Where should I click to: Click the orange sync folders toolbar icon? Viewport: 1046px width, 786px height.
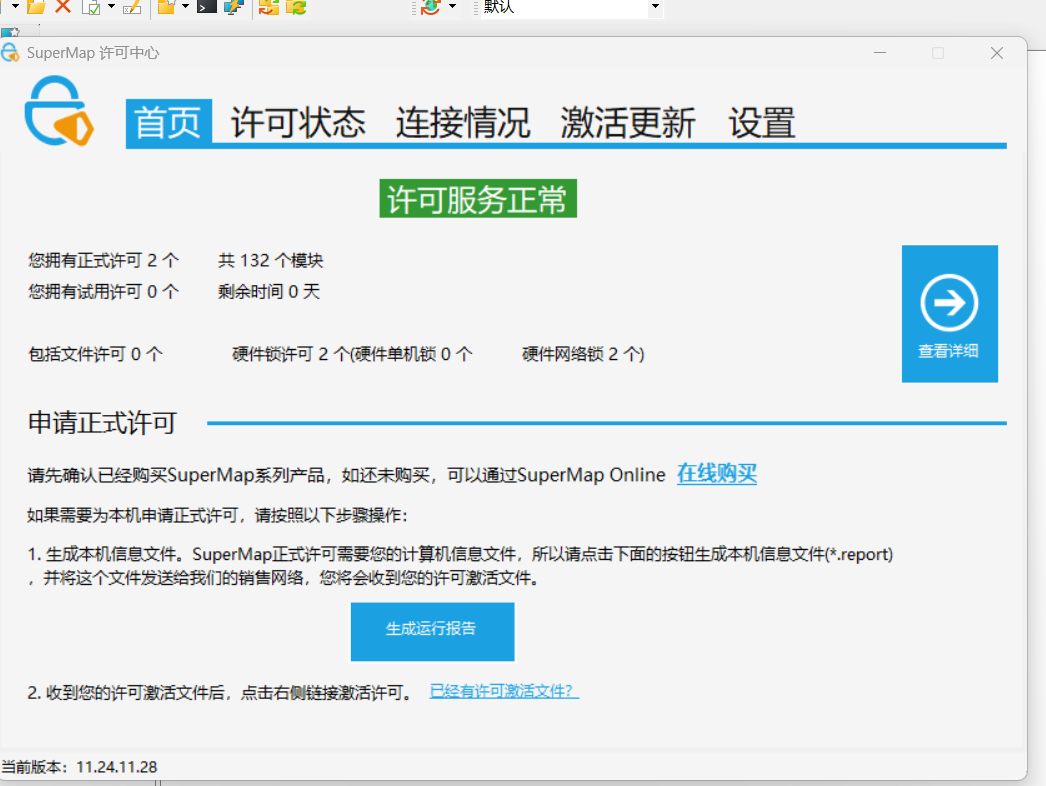point(269,7)
